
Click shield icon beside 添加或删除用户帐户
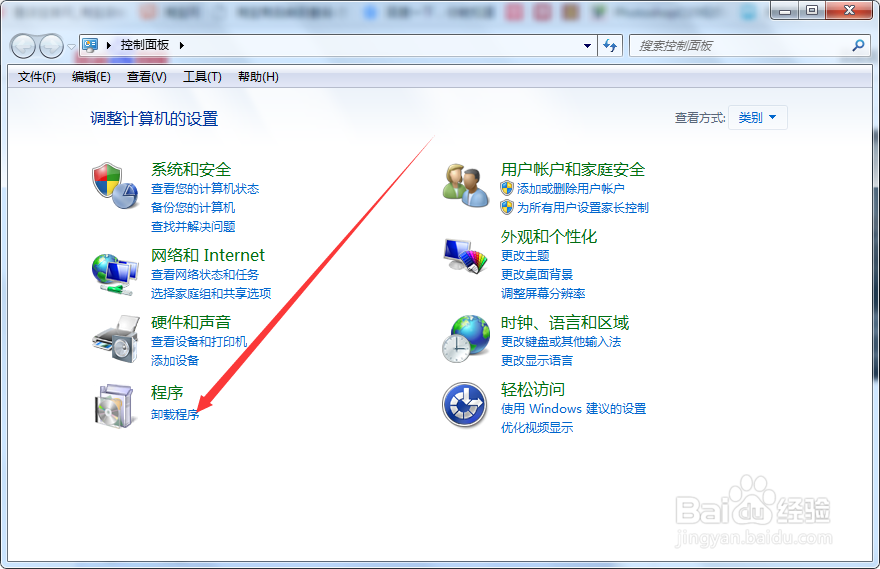click(x=507, y=189)
